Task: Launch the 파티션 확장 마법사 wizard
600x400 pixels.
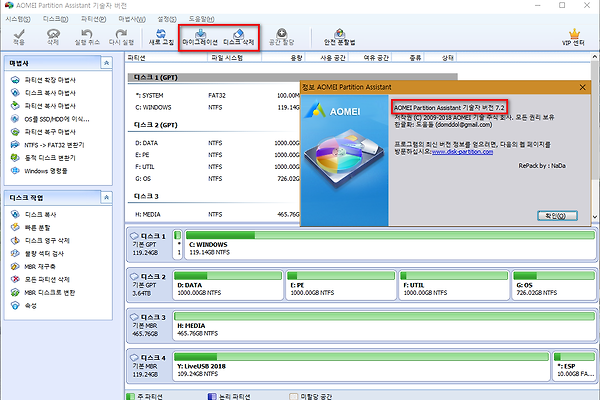Action: (49, 80)
